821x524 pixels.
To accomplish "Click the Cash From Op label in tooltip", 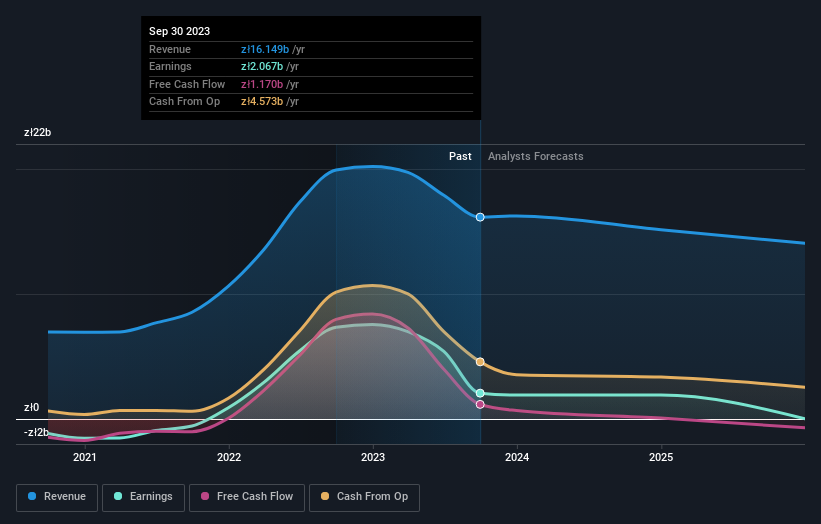I will [x=184, y=102].
